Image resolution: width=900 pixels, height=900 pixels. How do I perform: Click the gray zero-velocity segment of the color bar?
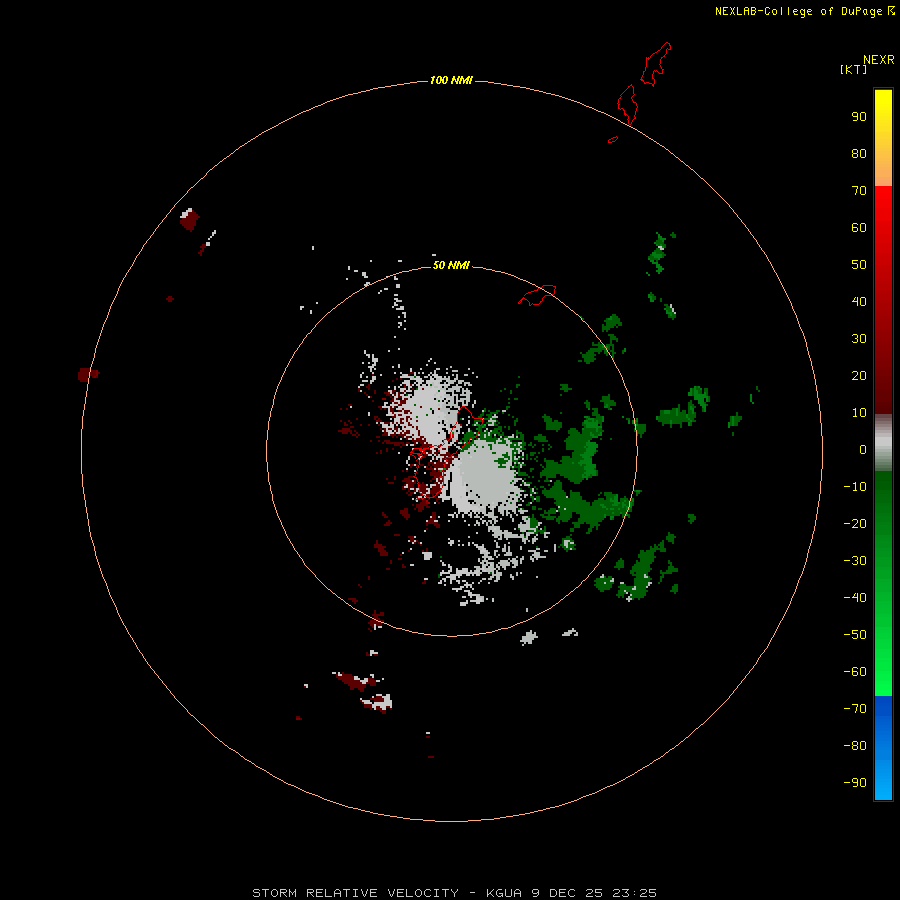click(x=883, y=443)
